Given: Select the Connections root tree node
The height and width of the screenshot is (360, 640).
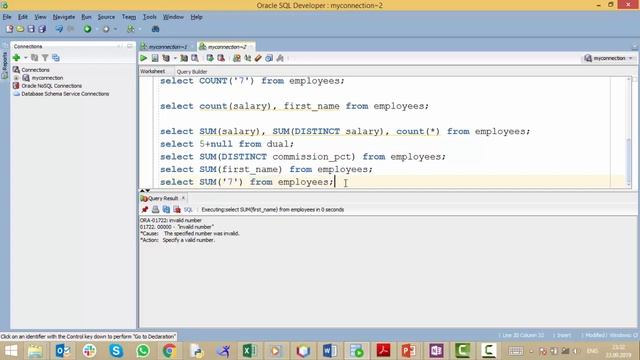Looking at the screenshot, I should click(35, 70).
